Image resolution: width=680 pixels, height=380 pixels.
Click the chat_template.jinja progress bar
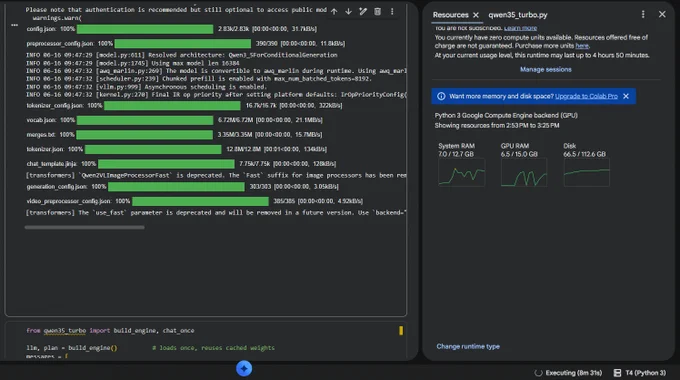coord(166,164)
